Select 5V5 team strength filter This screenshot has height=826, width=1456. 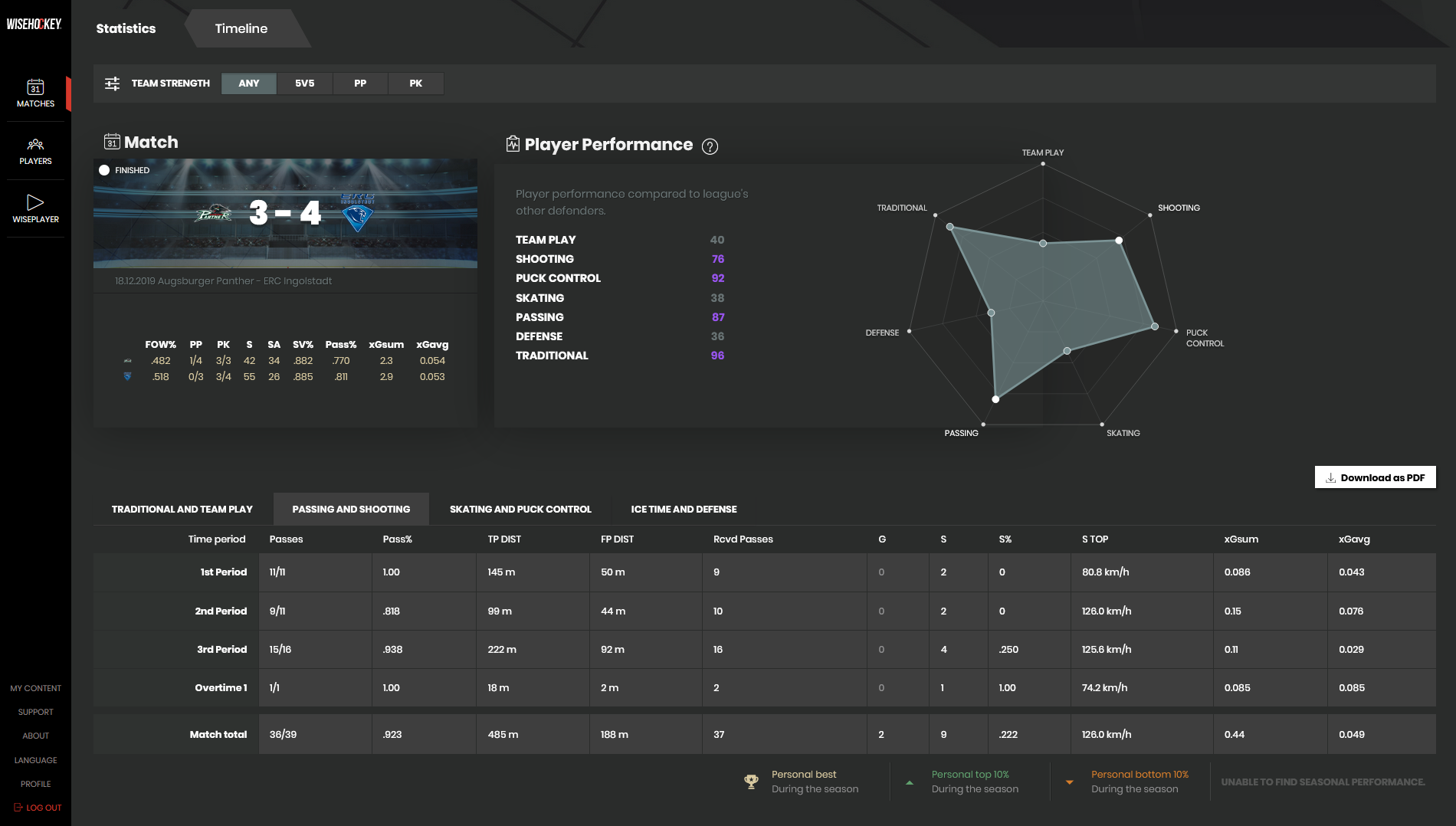tap(305, 84)
